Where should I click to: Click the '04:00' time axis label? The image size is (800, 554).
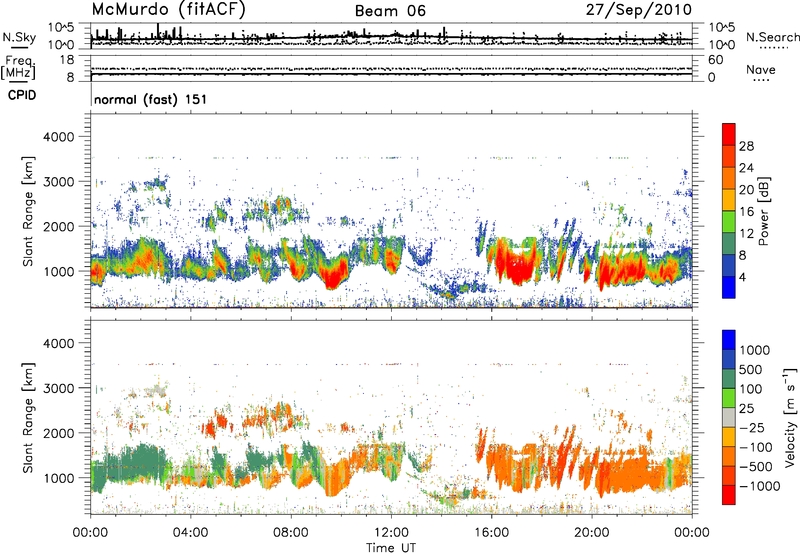point(190,533)
